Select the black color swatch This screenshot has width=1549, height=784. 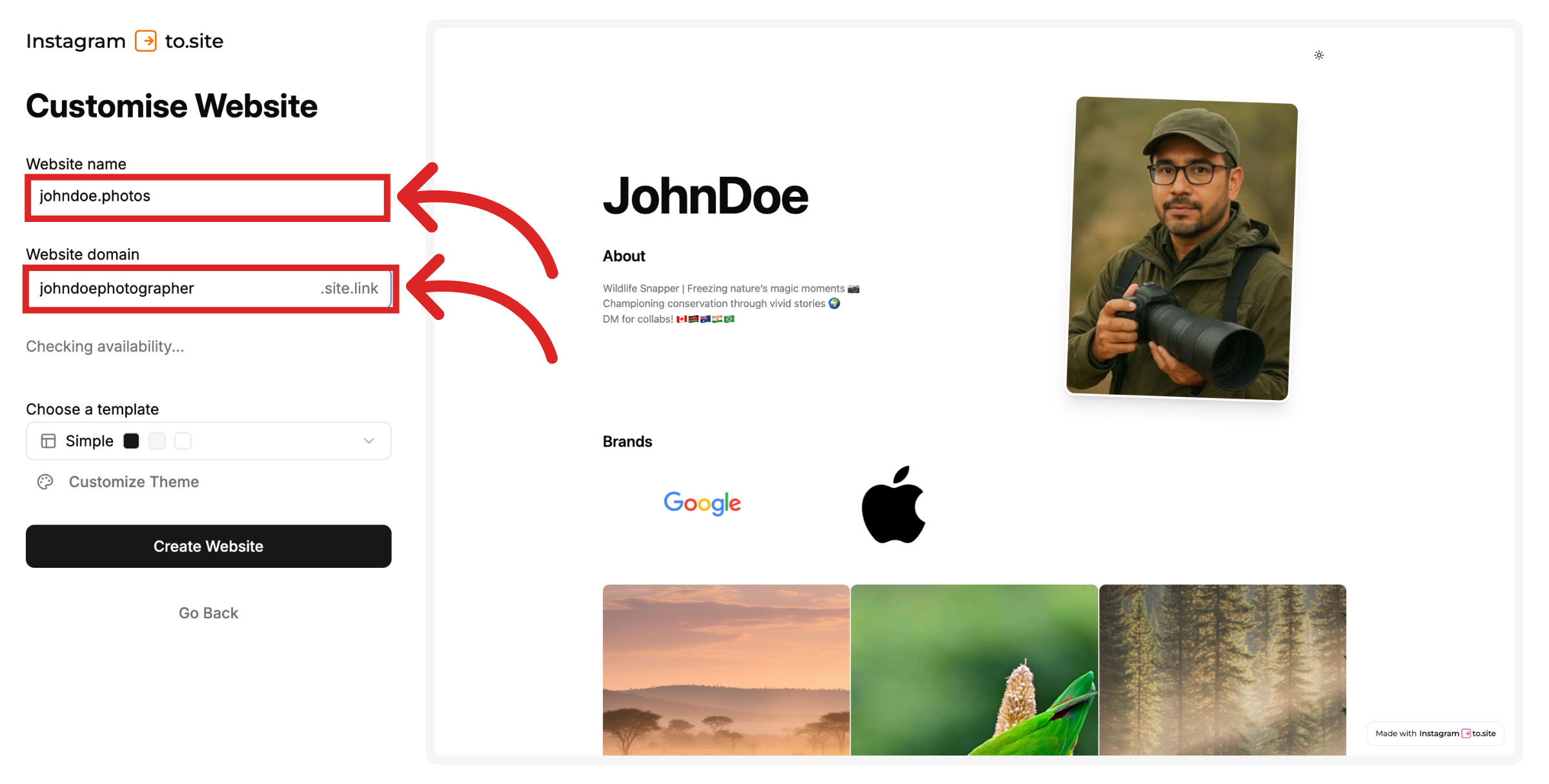click(x=131, y=441)
